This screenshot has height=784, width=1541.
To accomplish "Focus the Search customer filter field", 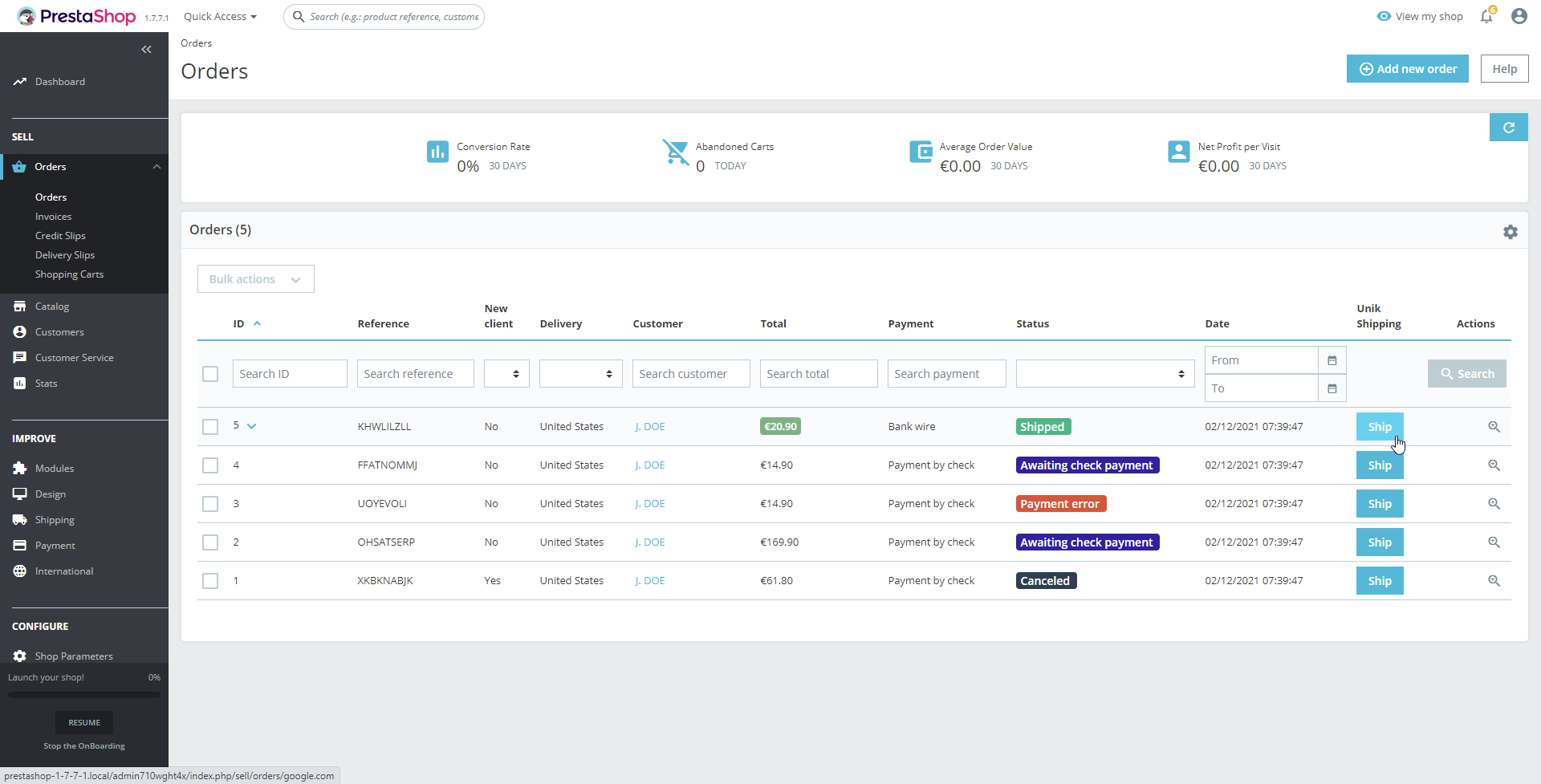I will pyautogui.click(x=691, y=374).
